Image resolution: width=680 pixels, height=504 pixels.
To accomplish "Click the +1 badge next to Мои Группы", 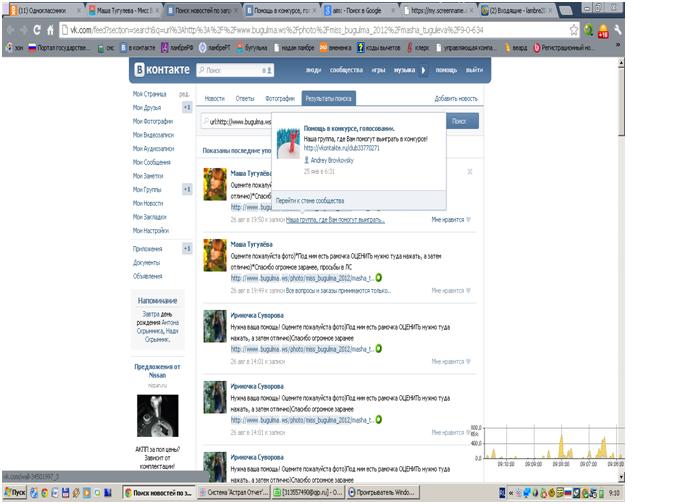I will click(186, 189).
